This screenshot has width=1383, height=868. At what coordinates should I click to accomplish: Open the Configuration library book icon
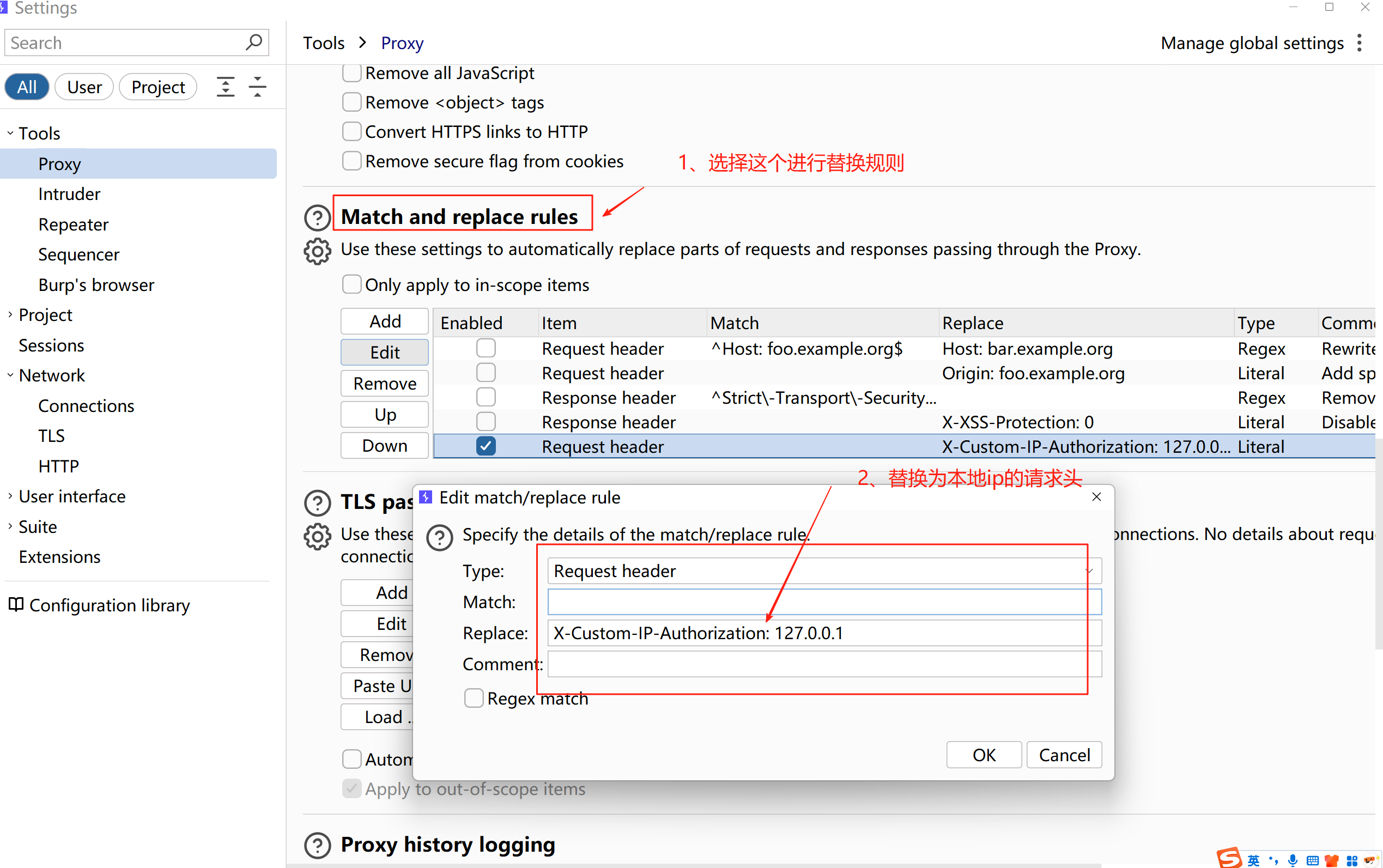coord(16,604)
